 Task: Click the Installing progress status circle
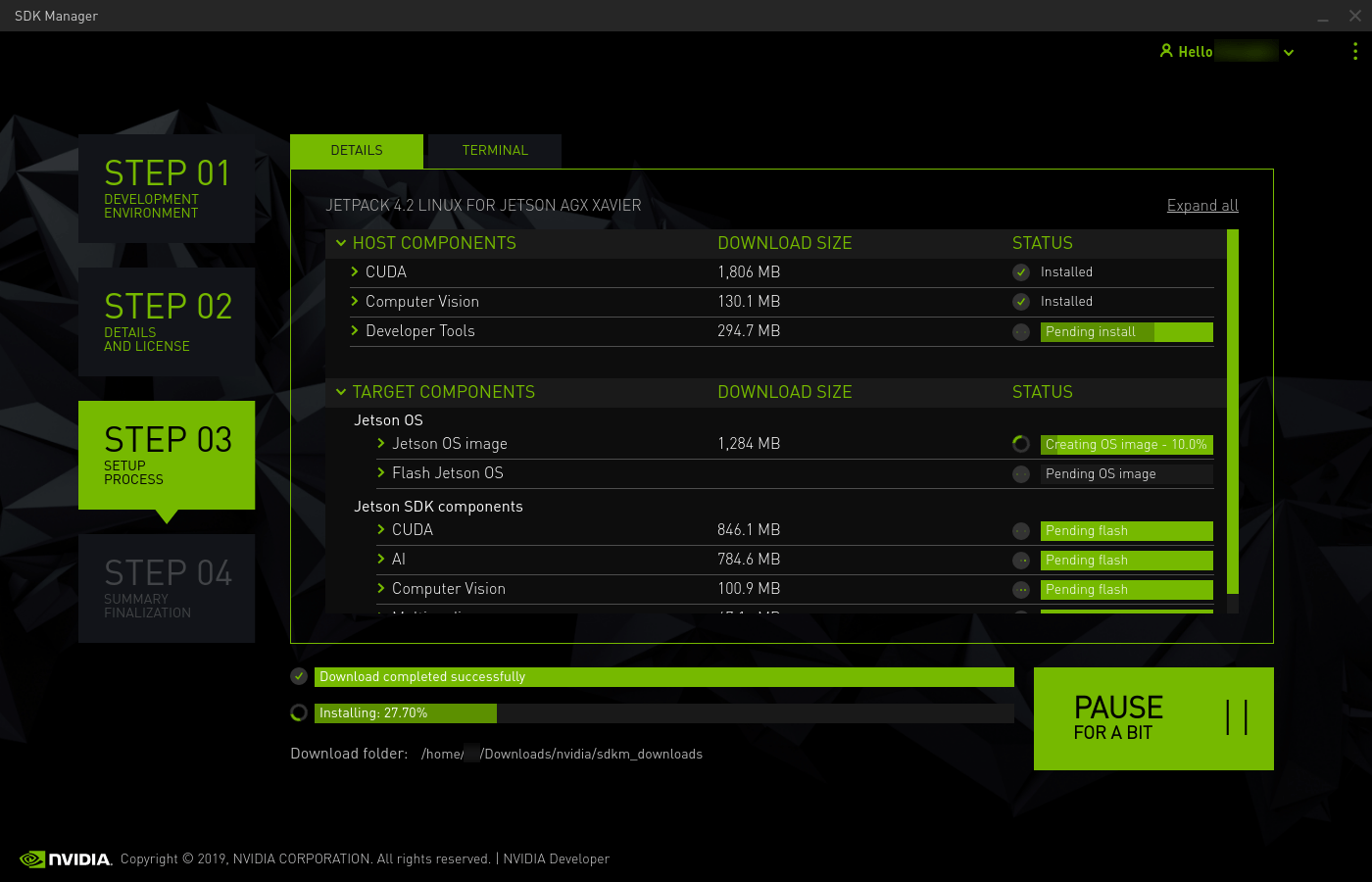pos(298,712)
